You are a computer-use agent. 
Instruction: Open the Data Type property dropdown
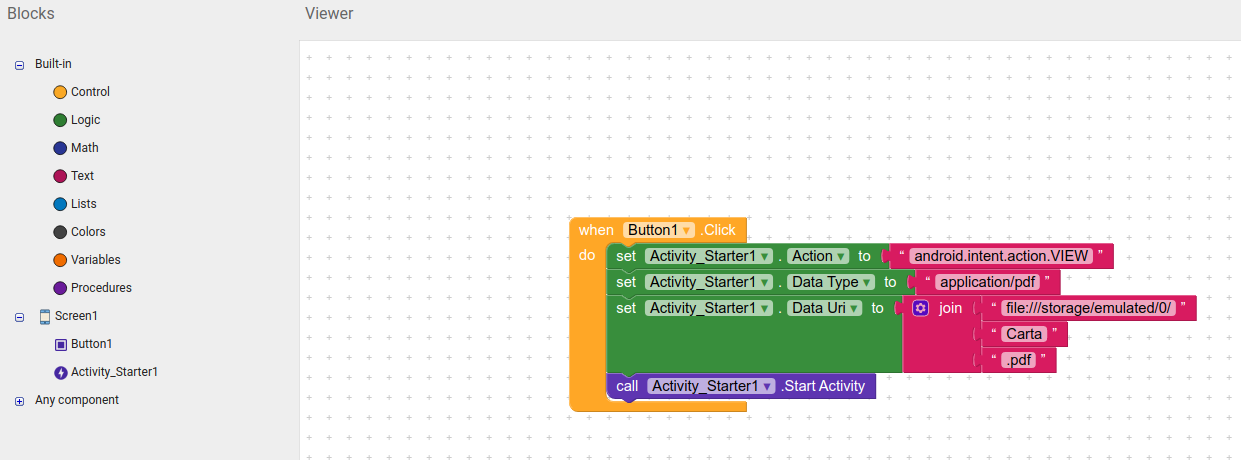coord(832,282)
